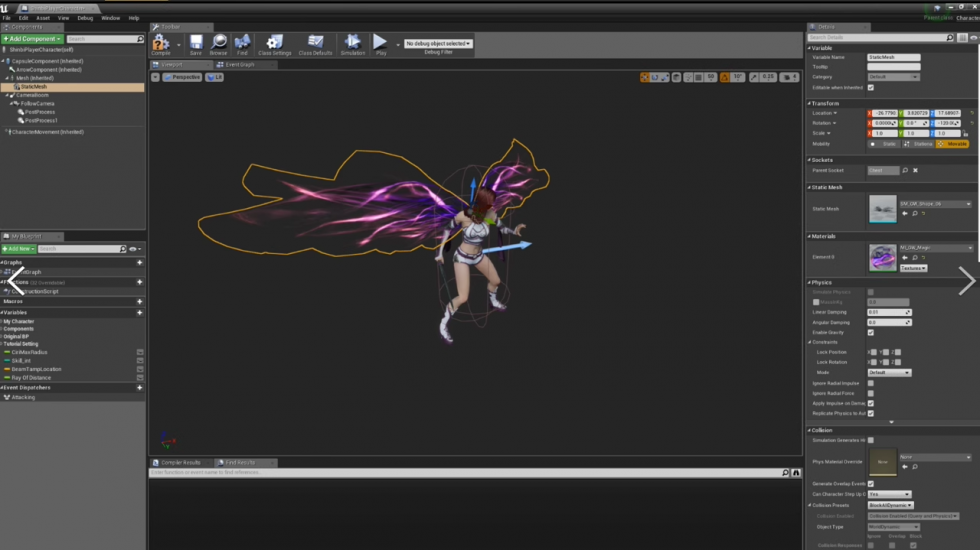This screenshot has height=550, width=980.
Task: Play the blueprint in editor
Action: (380, 43)
